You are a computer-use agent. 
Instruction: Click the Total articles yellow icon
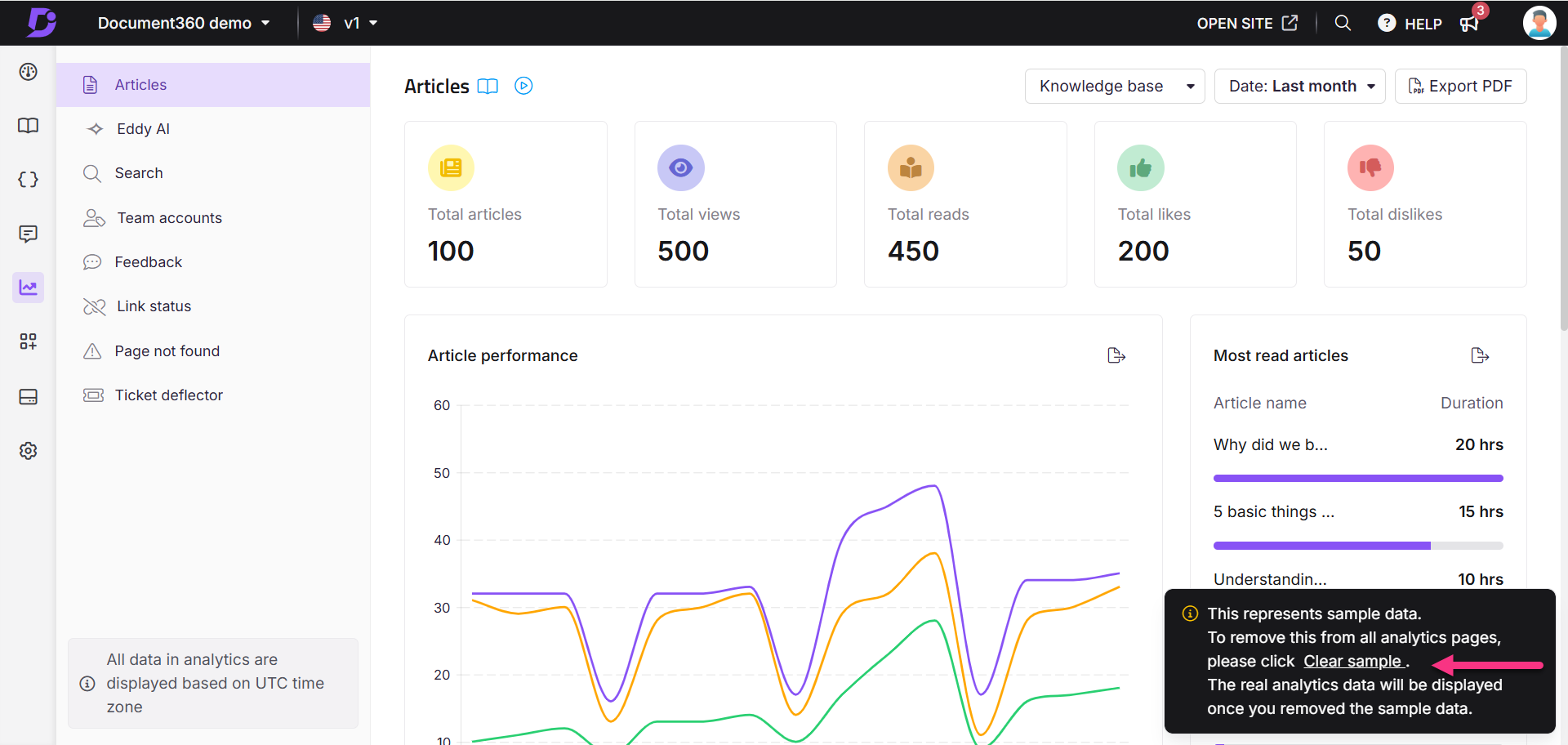(451, 167)
